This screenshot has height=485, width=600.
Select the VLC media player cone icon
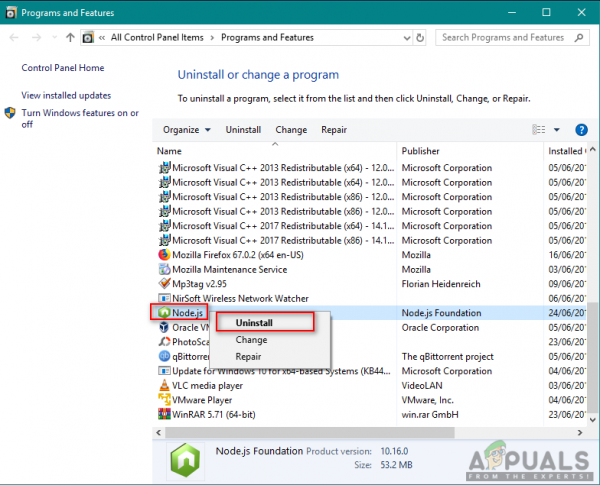[164, 385]
